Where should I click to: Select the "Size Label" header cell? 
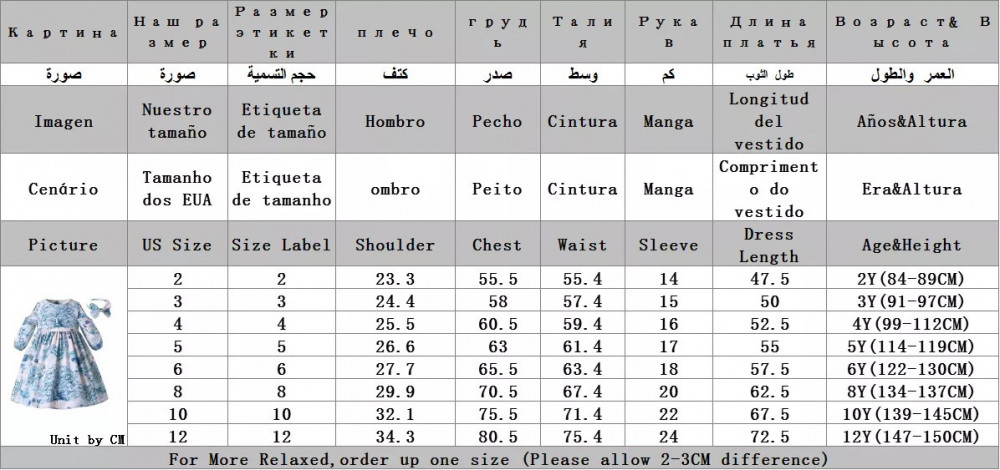(x=282, y=245)
